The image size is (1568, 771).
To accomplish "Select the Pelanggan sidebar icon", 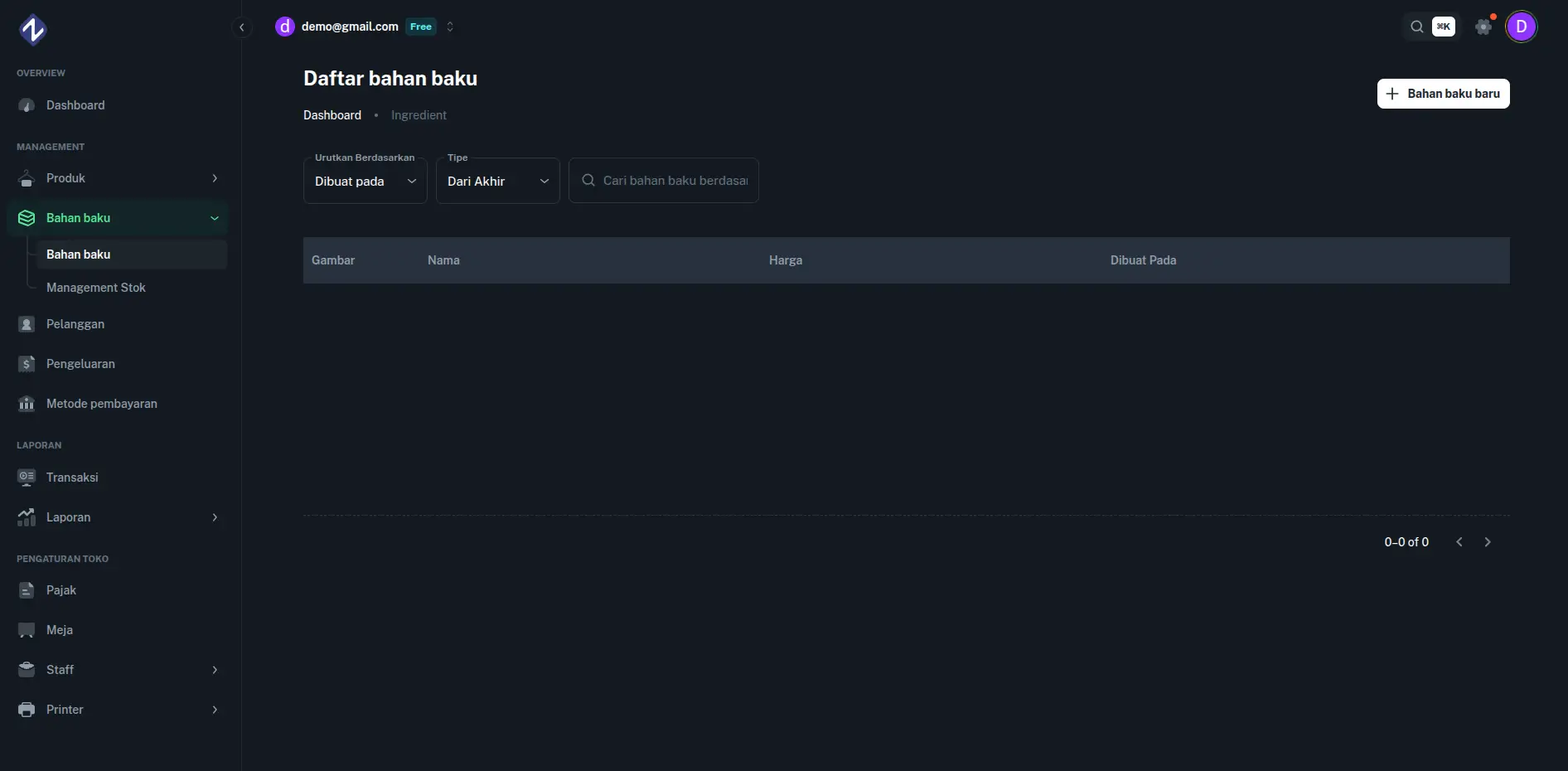I will click(x=26, y=323).
